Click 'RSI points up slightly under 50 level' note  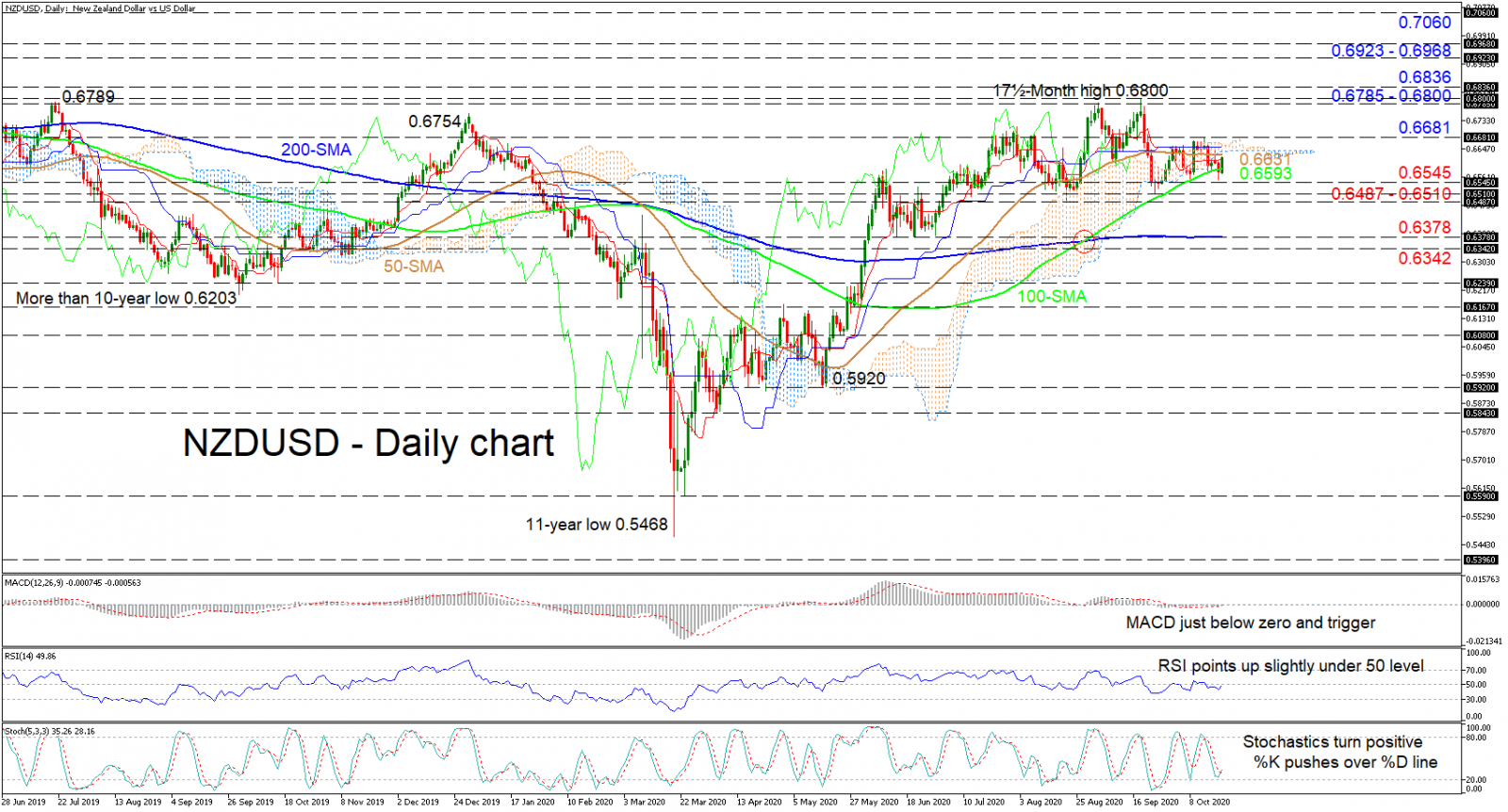point(1290,666)
